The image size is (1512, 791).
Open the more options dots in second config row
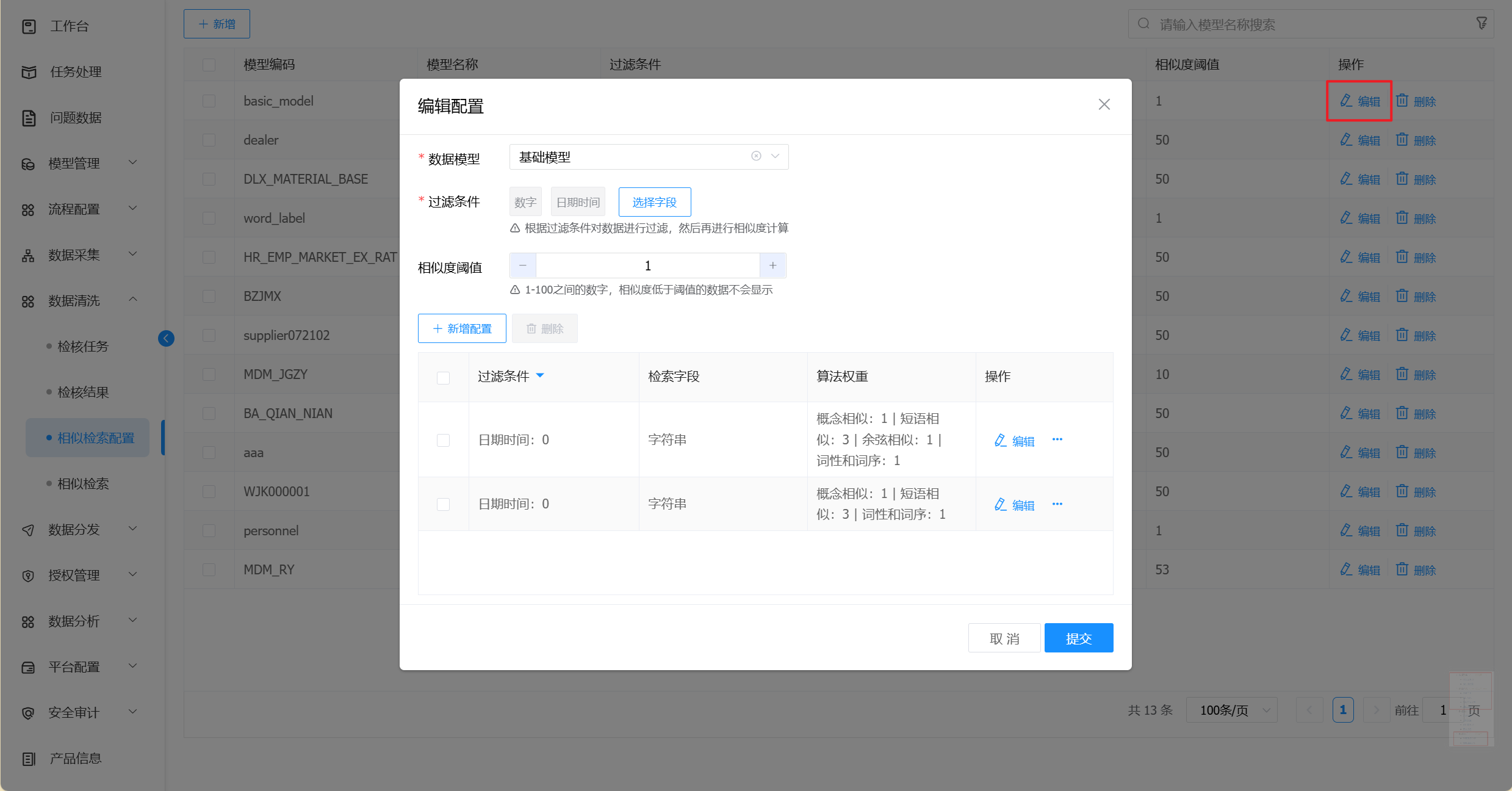pyautogui.click(x=1057, y=504)
